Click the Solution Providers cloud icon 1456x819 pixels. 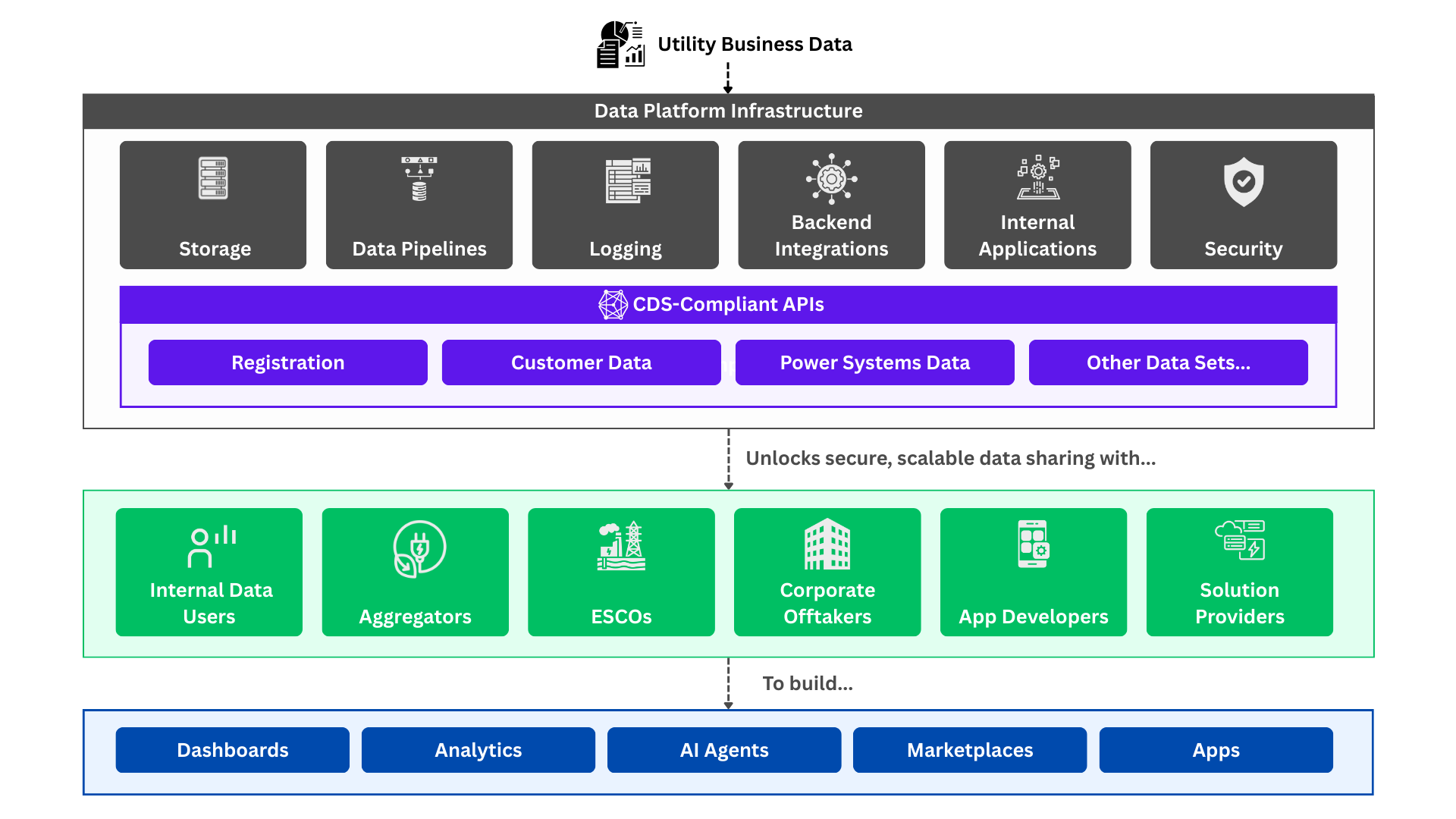point(1240,540)
